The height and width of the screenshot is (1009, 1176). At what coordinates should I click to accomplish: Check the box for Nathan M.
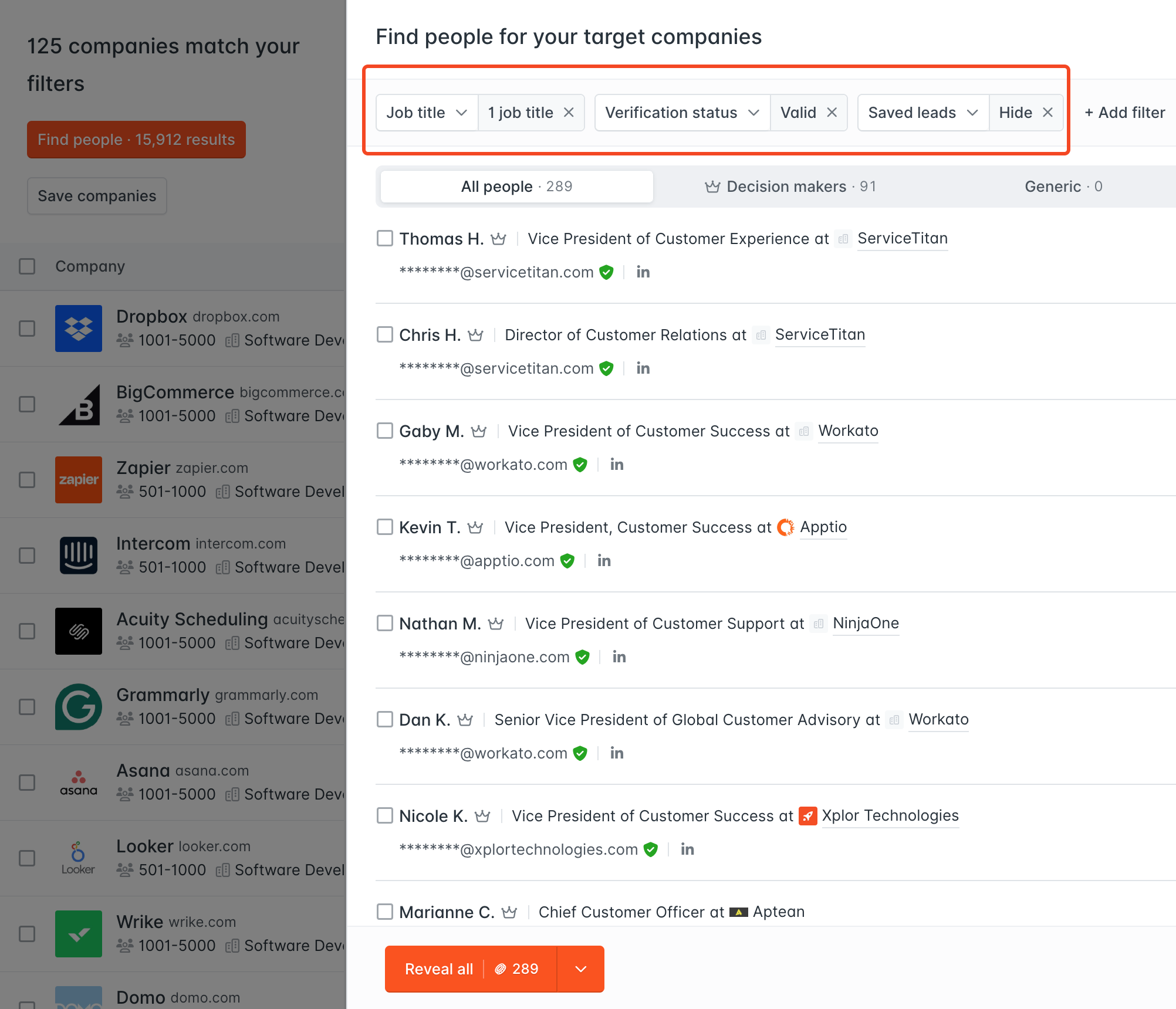pos(385,624)
